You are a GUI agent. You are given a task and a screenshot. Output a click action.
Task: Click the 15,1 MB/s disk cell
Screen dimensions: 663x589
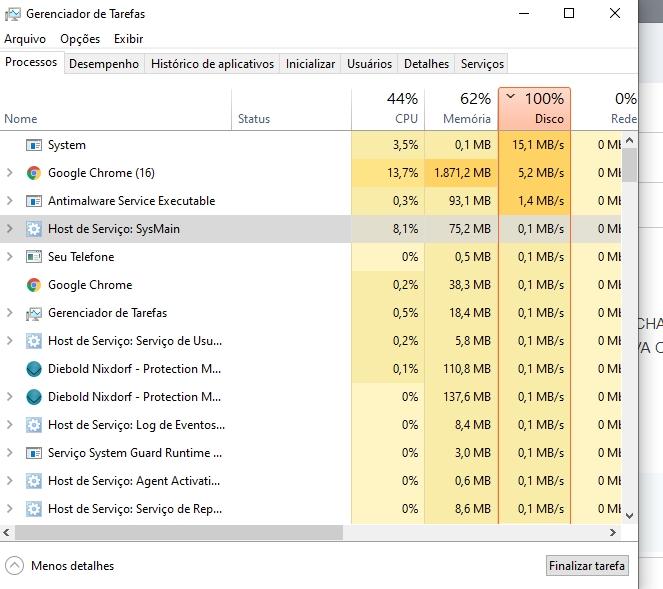click(x=534, y=145)
